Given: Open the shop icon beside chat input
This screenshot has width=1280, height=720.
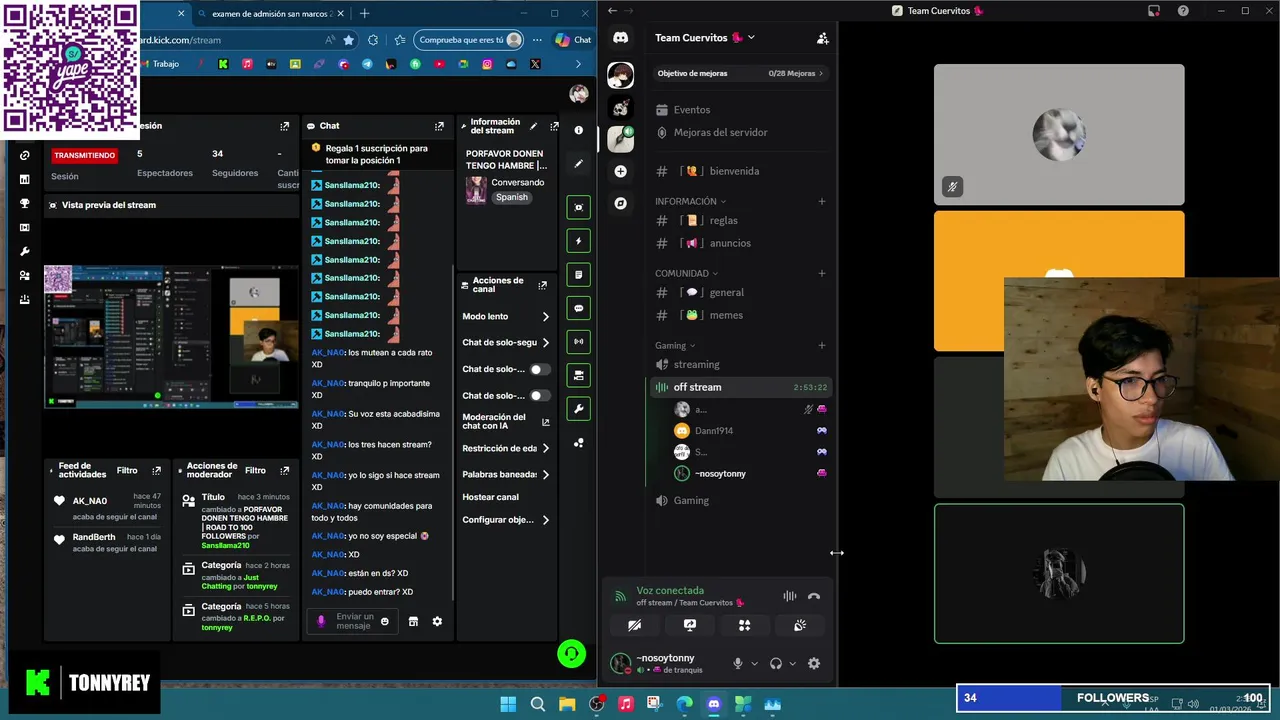Looking at the screenshot, I should point(413,622).
